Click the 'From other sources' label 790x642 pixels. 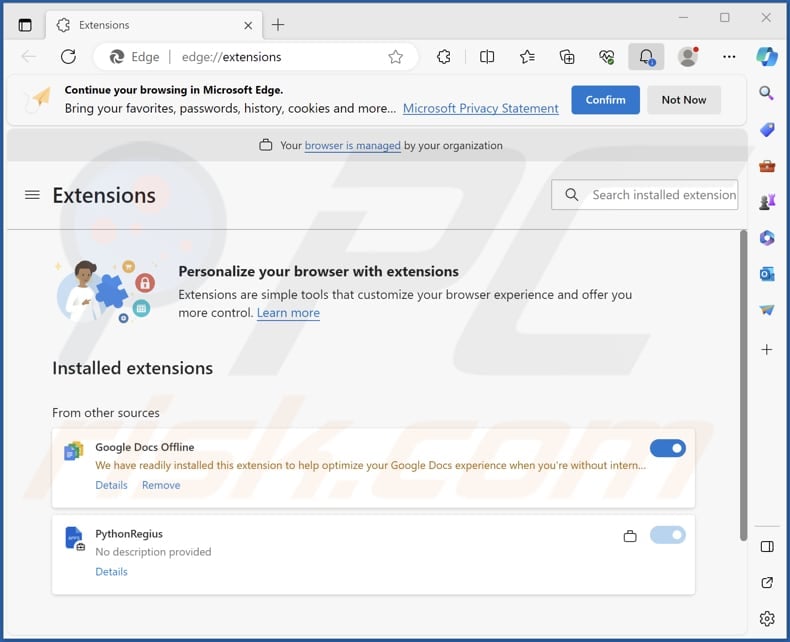[x=106, y=413]
